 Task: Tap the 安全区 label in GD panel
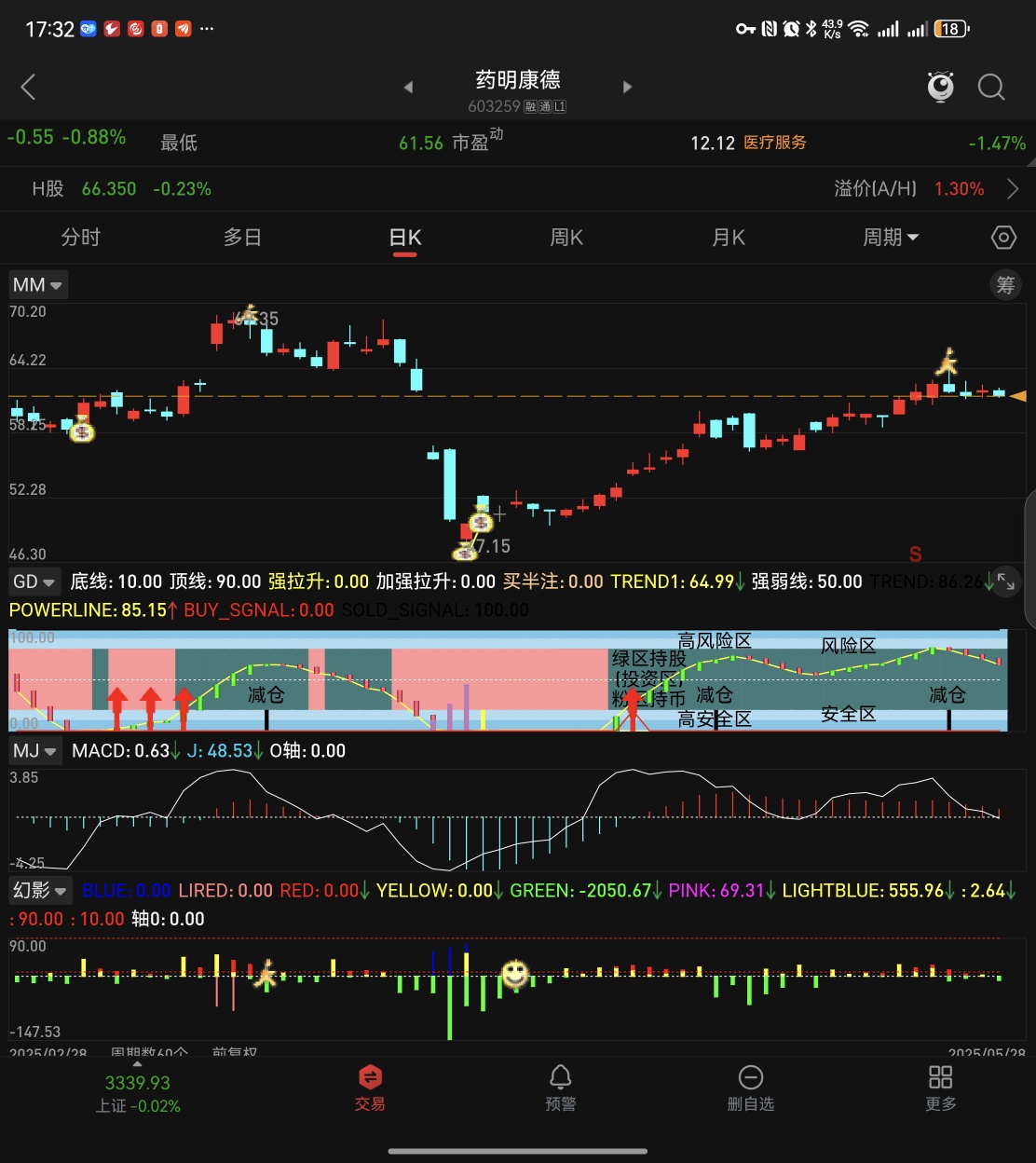click(x=849, y=715)
